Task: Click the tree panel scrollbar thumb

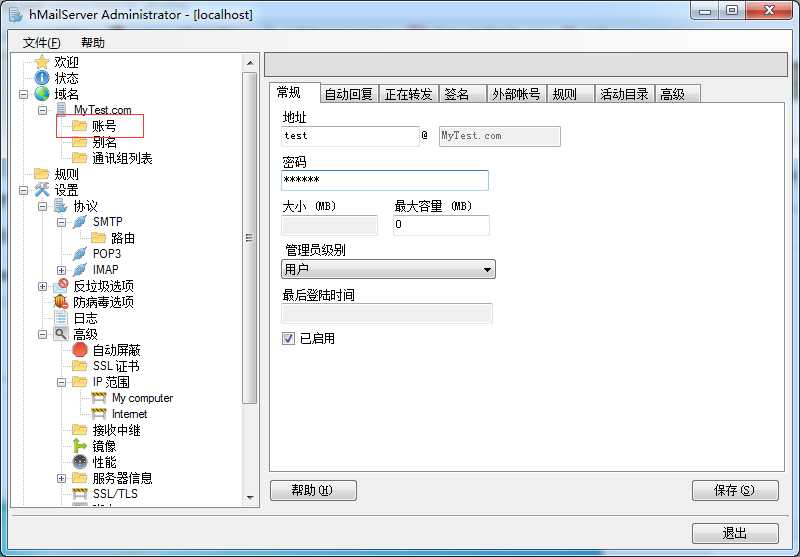Action: click(x=249, y=238)
